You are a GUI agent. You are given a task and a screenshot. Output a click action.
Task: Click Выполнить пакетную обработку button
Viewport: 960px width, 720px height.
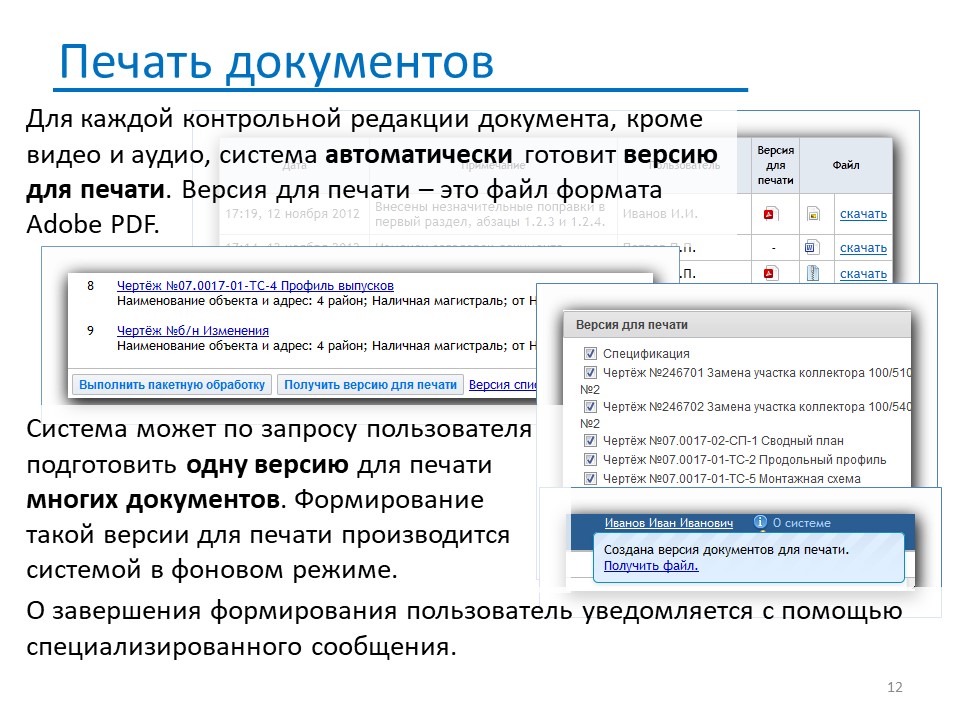tap(172, 384)
